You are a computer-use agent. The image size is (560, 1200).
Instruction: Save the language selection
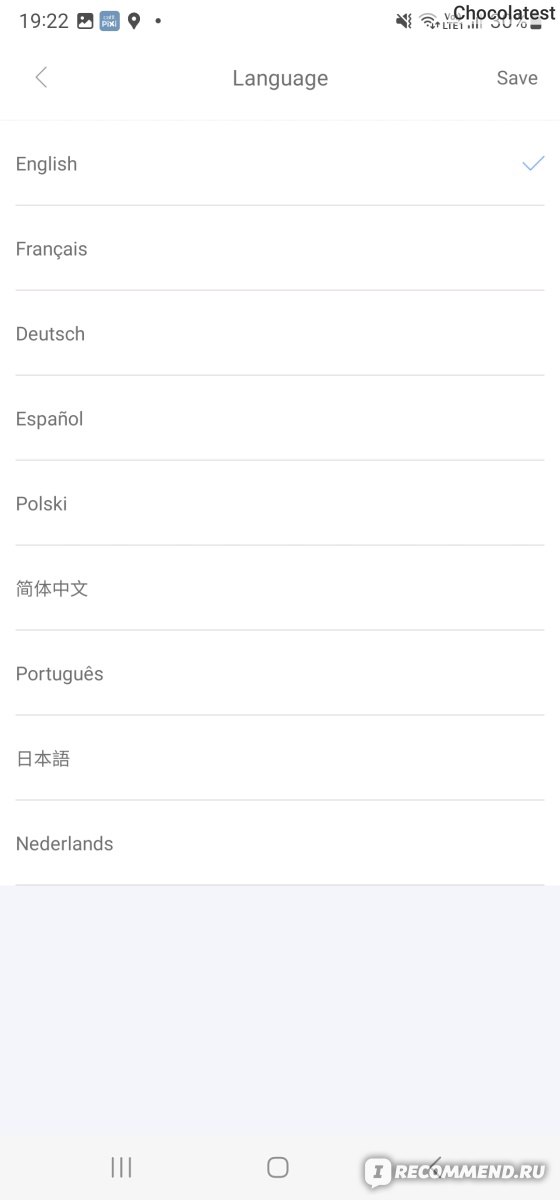(x=517, y=78)
